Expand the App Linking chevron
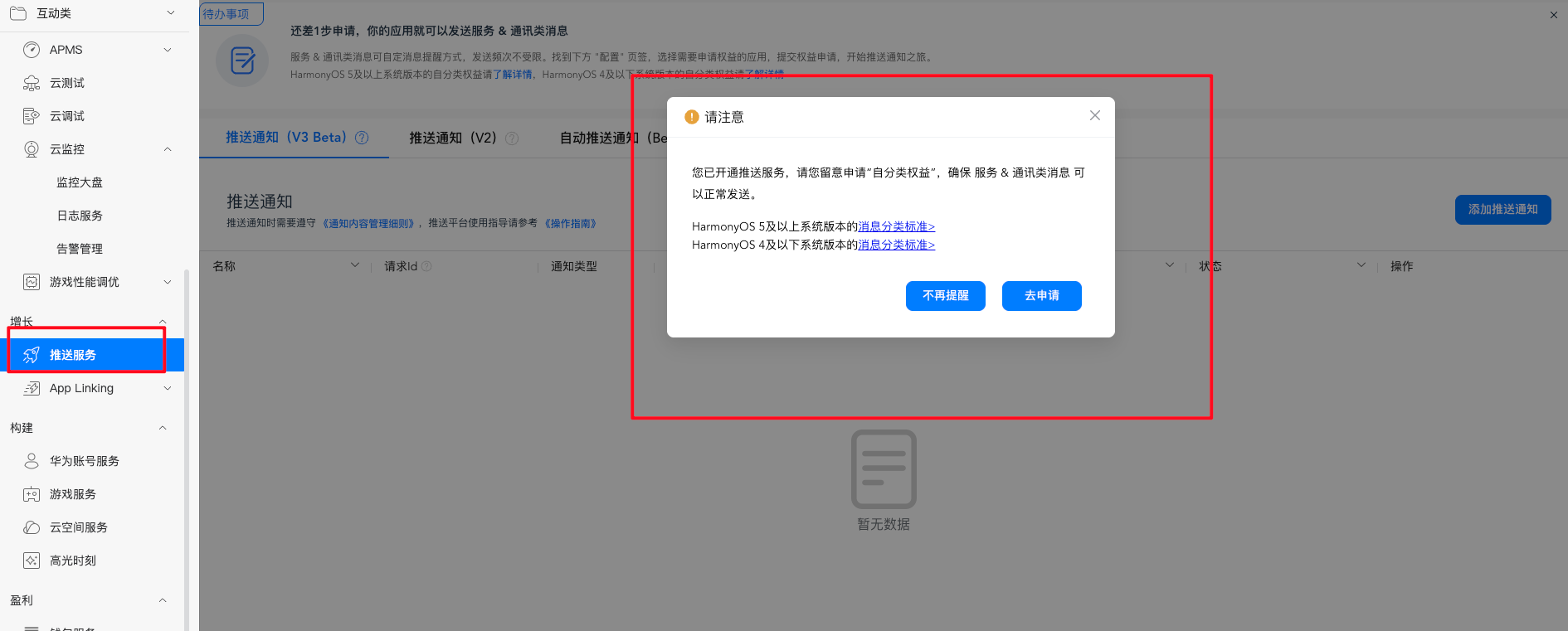 168,388
